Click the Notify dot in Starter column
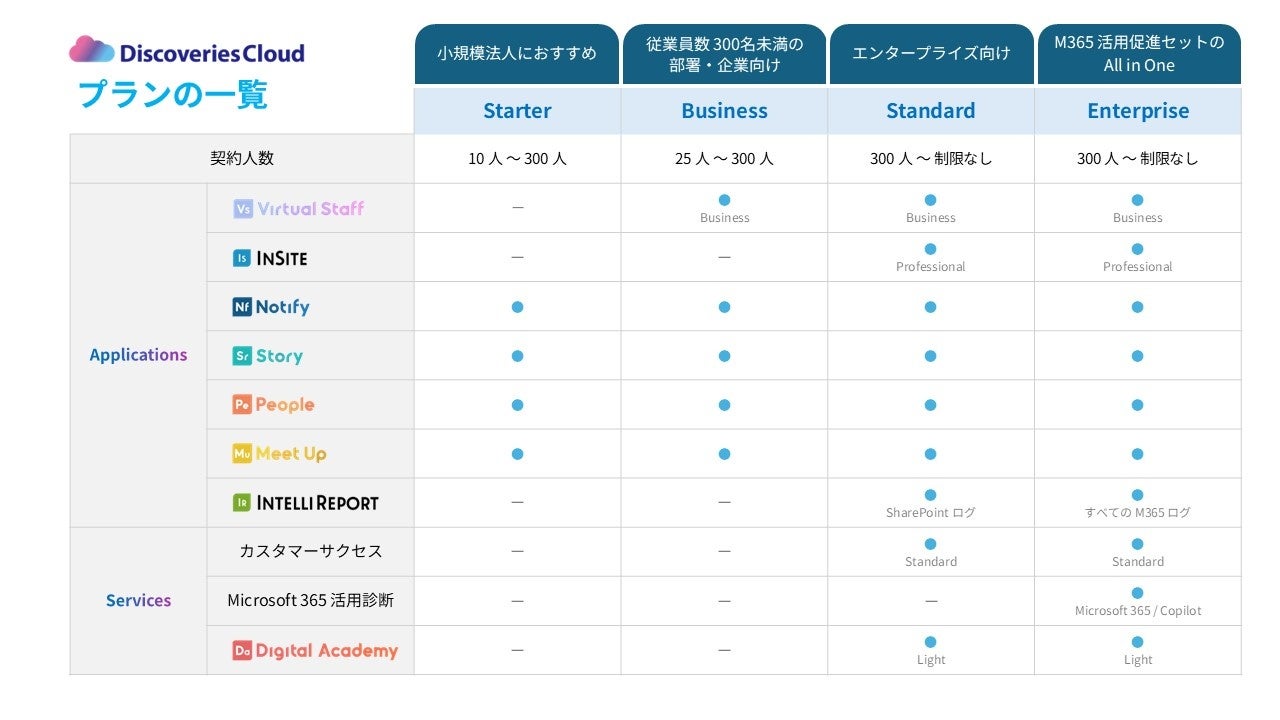This screenshot has width=1280, height=720. (x=517, y=307)
